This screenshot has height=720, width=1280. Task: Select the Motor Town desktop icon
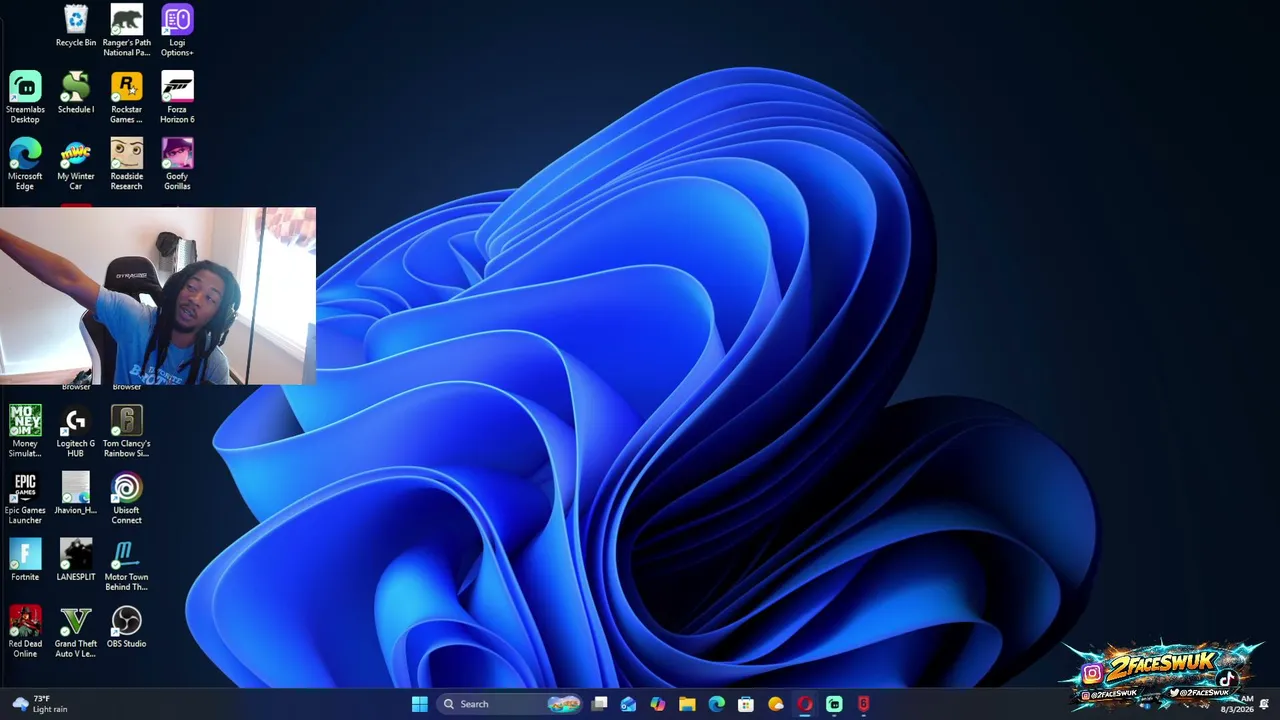click(126, 565)
